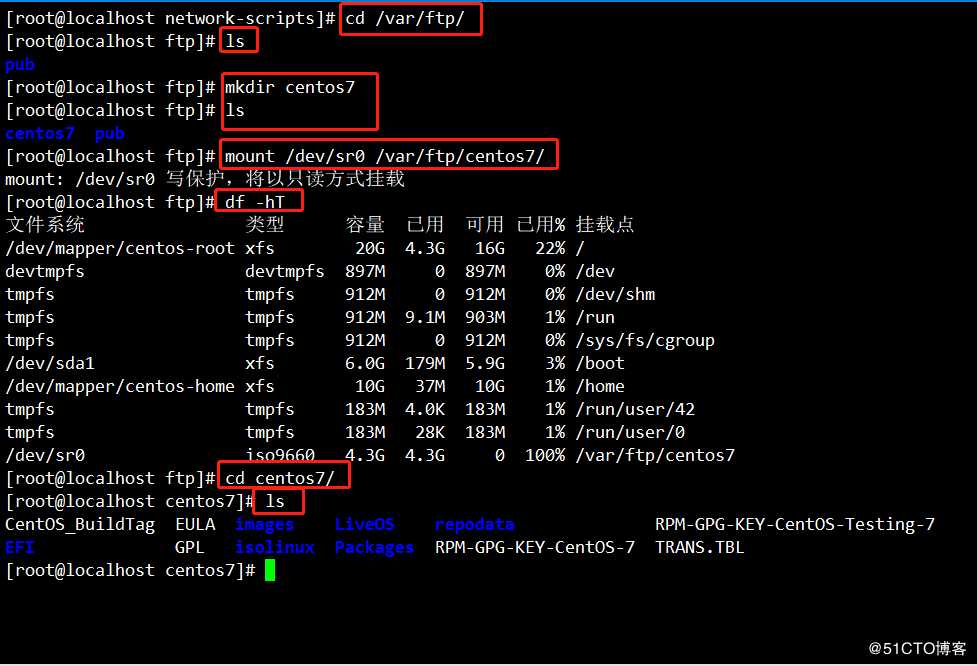Select the blue 'repodata' directory name
Image resolution: width=977 pixels, height=666 pixels.
pos(475,525)
